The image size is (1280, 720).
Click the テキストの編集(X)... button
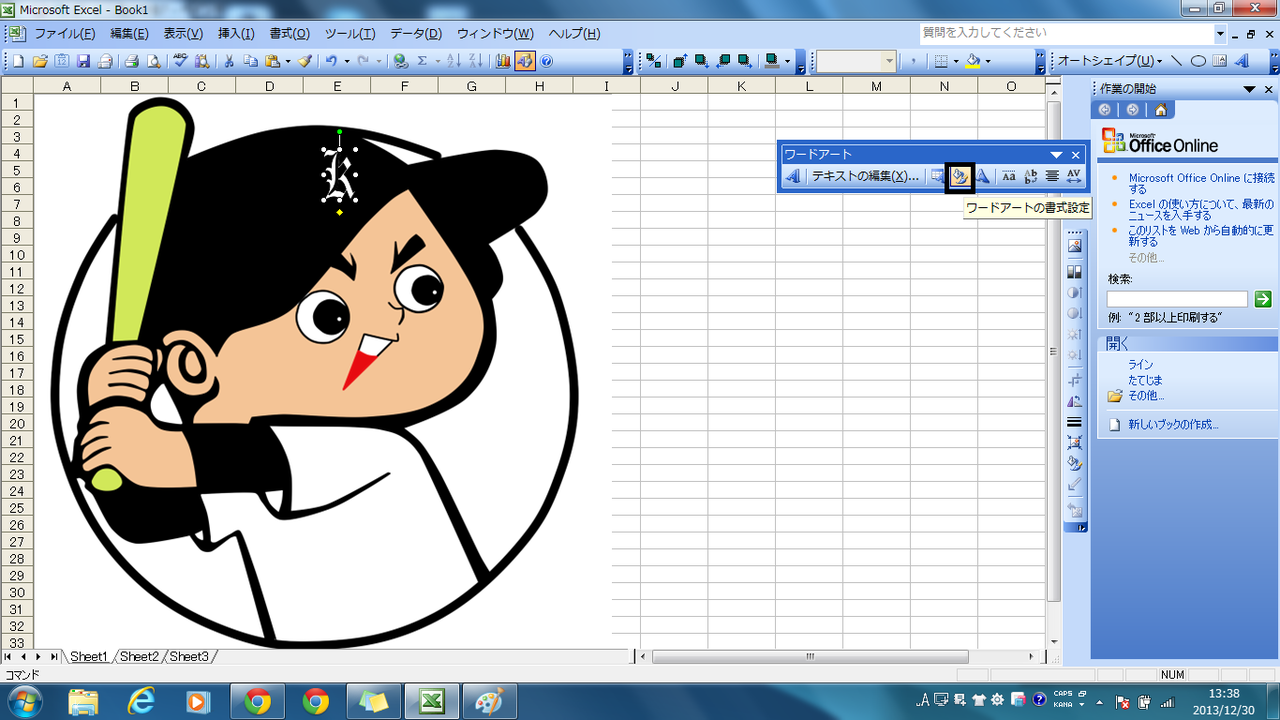pyautogui.click(x=865, y=176)
